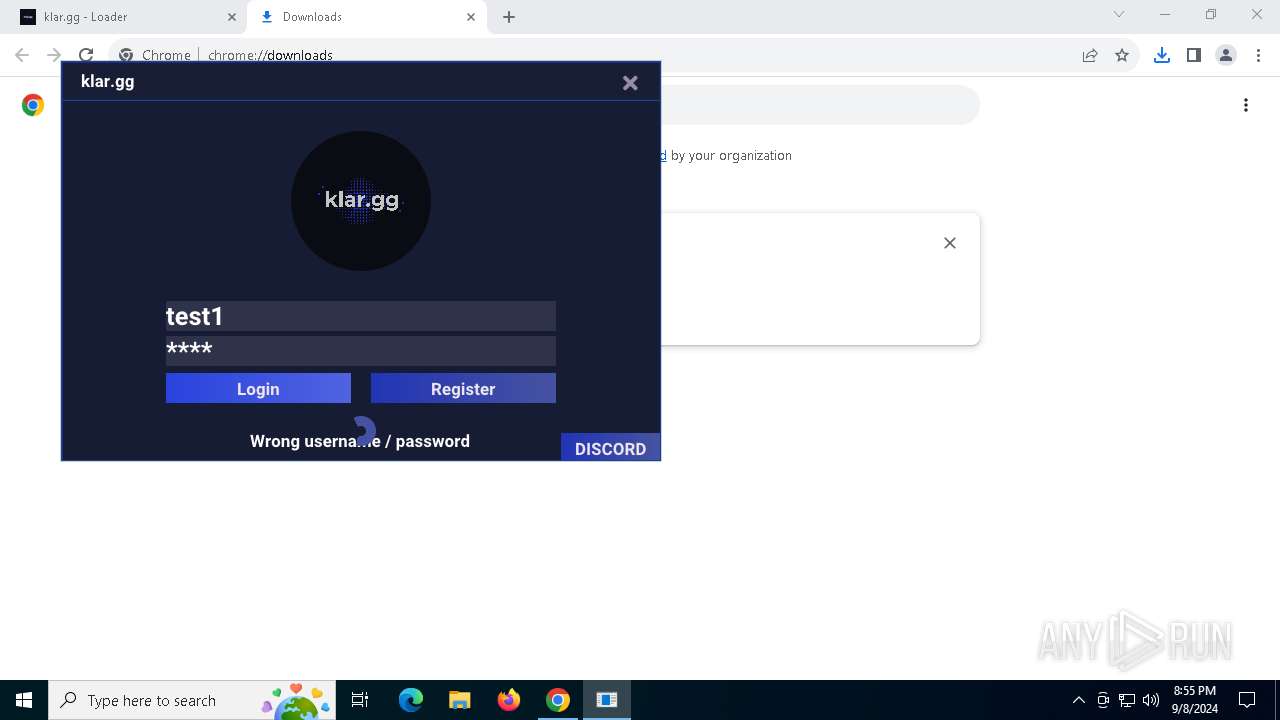Expand the Chrome tab search dropdown

click(x=1119, y=15)
